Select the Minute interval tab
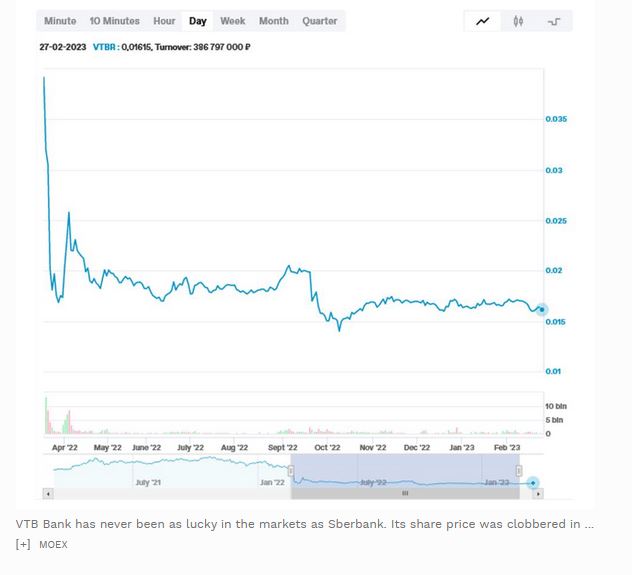The height and width of the screenshot is (575, 632). point(60,21)
